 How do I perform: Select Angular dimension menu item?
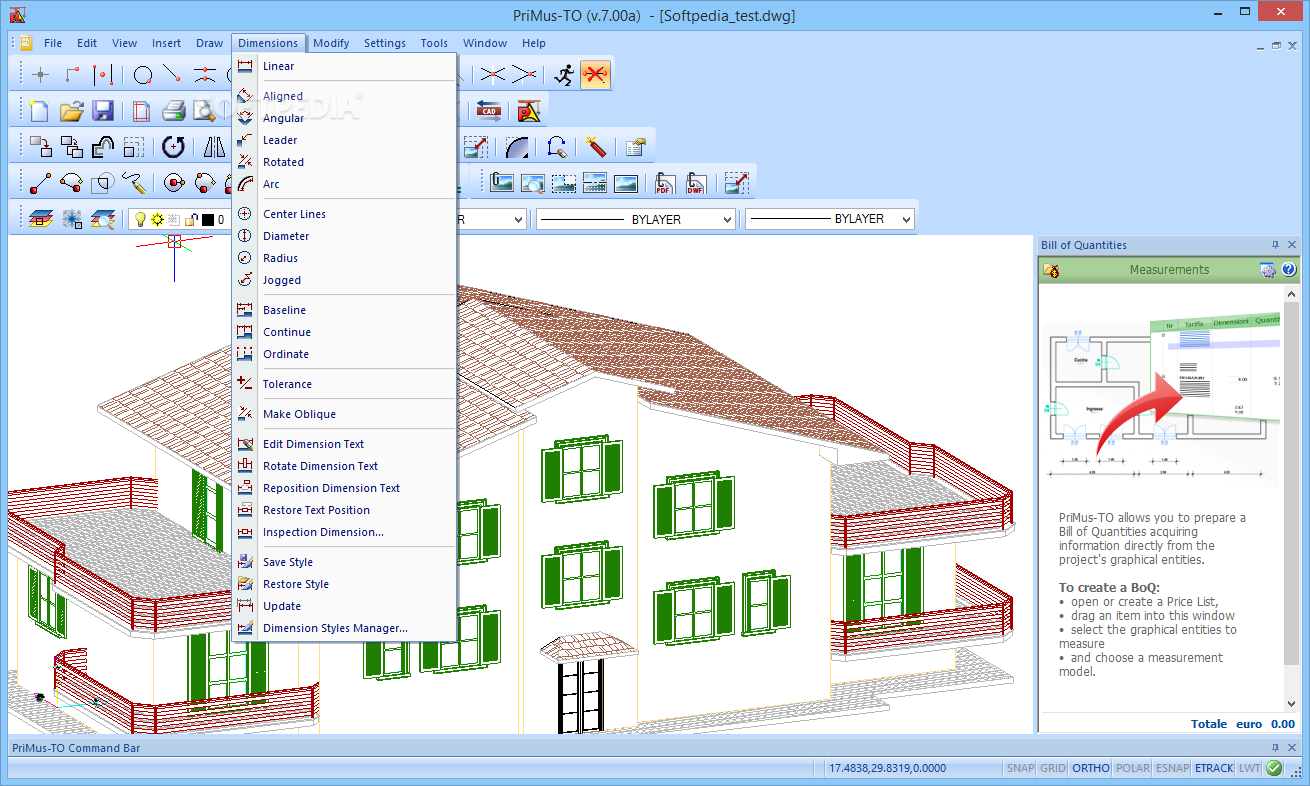pyautogui.click(x=344, y=118)
